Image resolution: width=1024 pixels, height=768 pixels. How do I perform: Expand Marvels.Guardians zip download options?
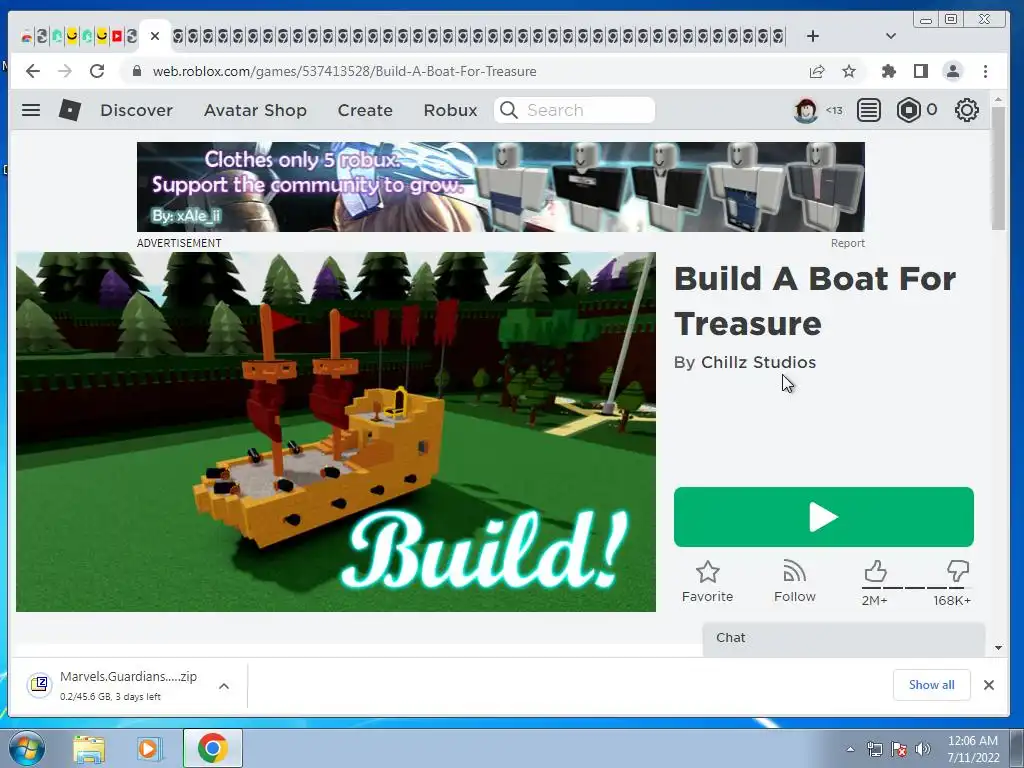pyautogui.click(x=224, y=686)
